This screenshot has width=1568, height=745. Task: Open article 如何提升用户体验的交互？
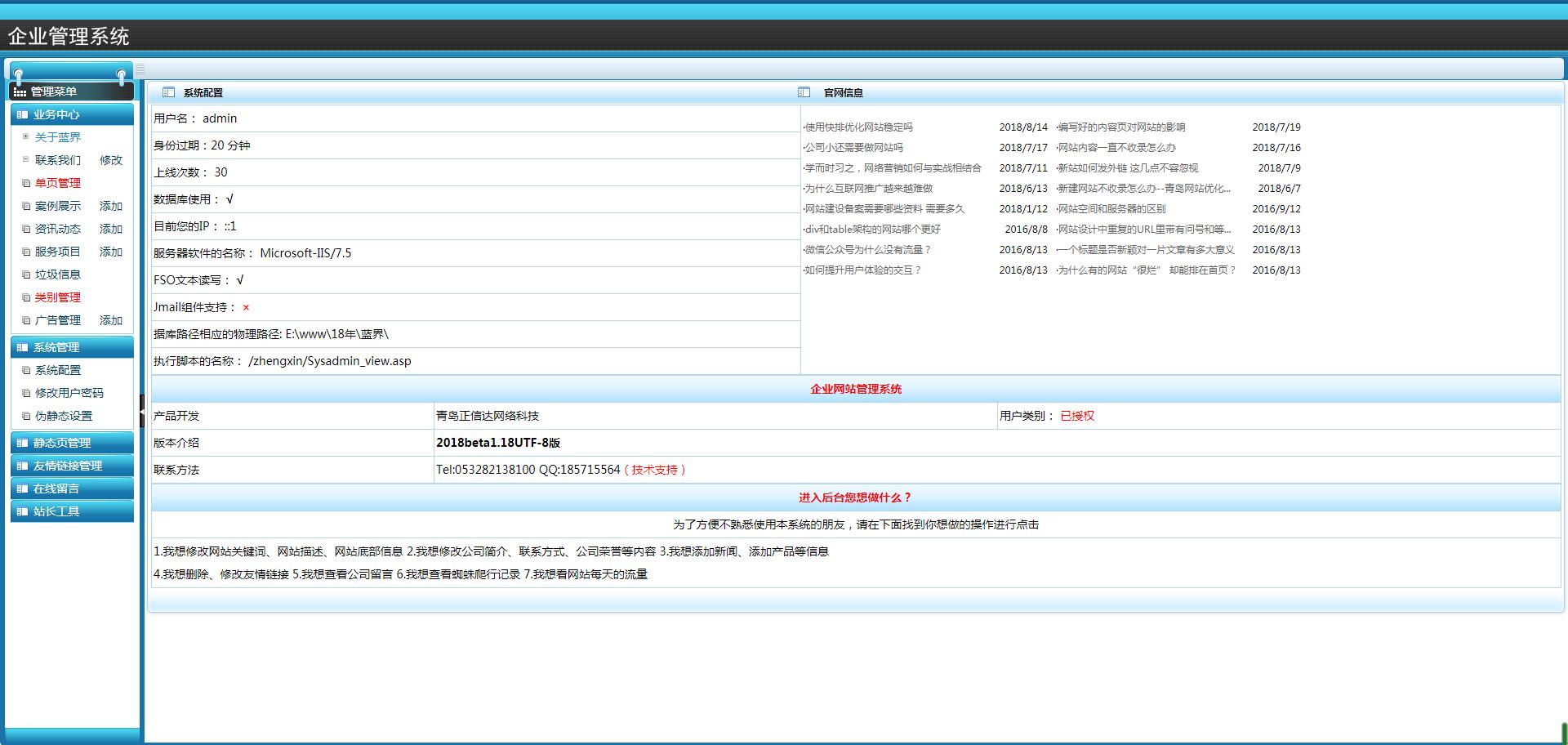862,270
